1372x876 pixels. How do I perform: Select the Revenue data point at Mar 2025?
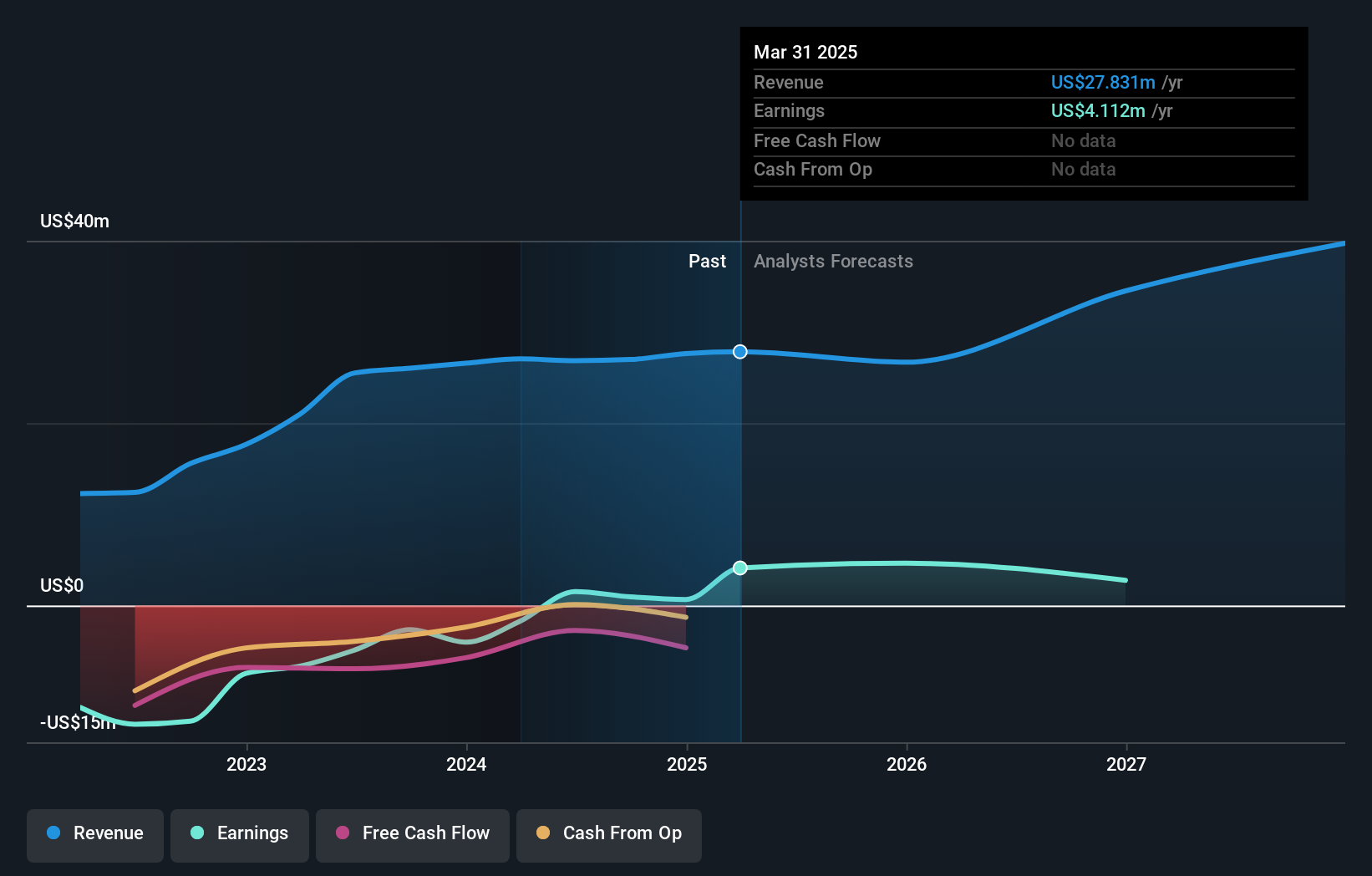pos(740,352)
